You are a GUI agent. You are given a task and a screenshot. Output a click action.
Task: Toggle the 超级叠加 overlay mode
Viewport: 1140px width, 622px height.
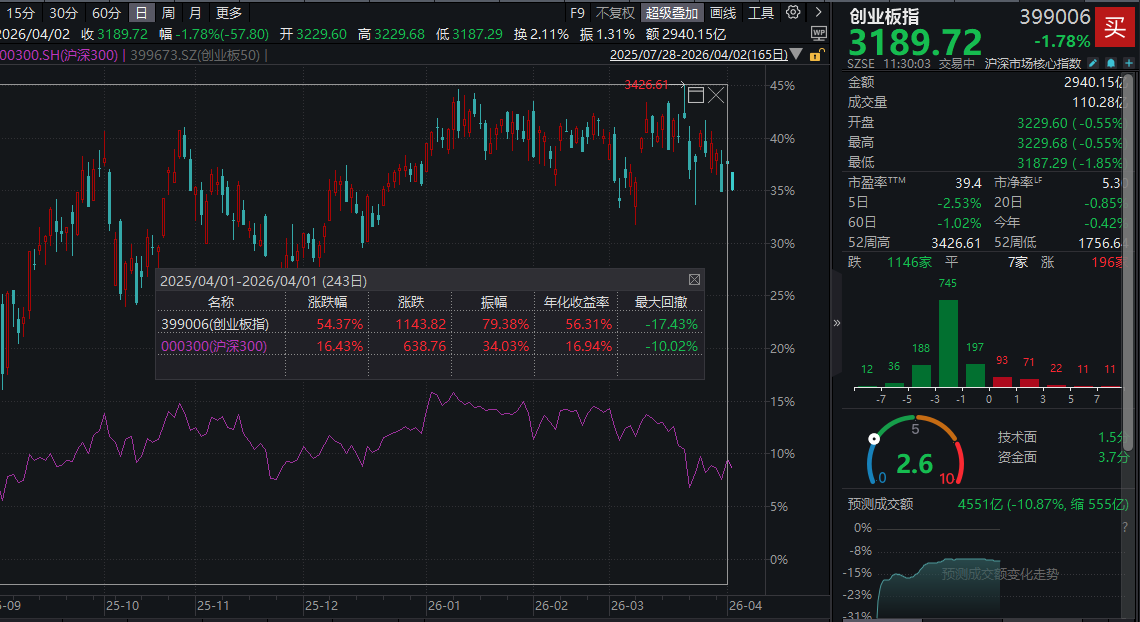pyautogui.click(x=671, y=13)
